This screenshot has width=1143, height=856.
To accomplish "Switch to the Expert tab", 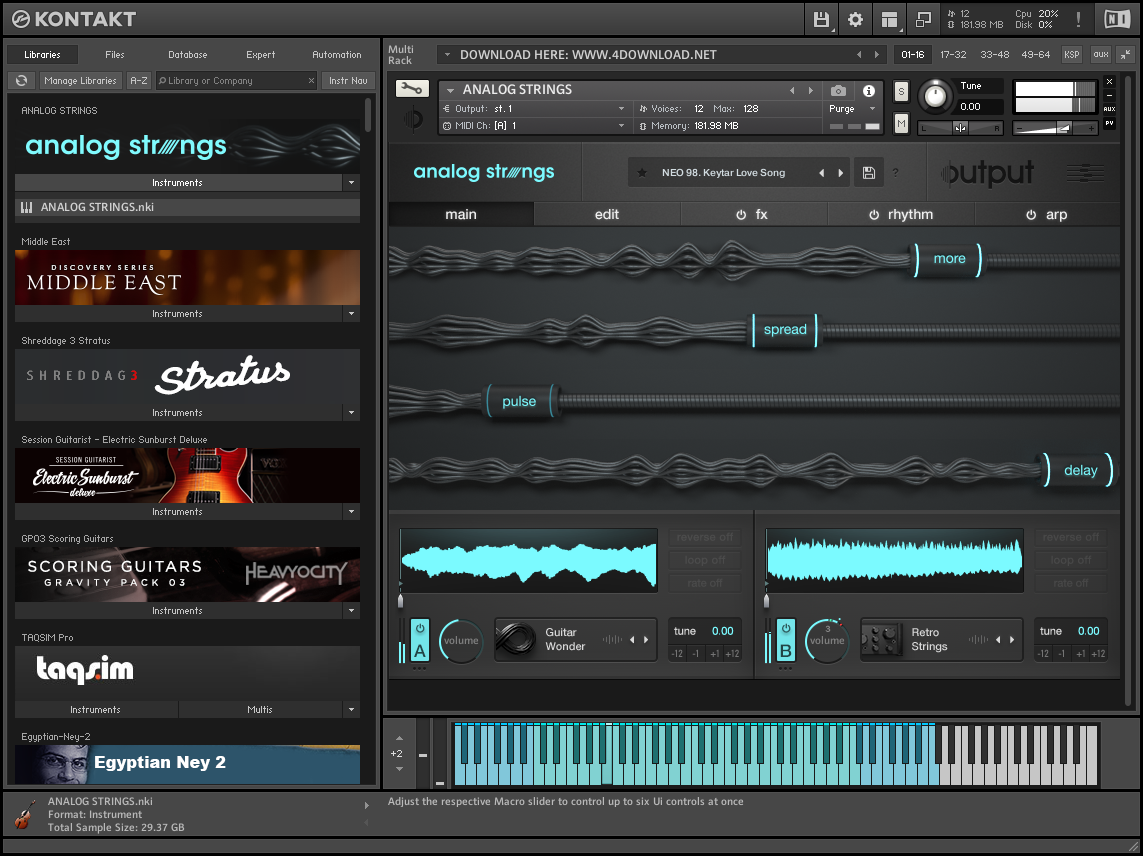I will (260, 55).
